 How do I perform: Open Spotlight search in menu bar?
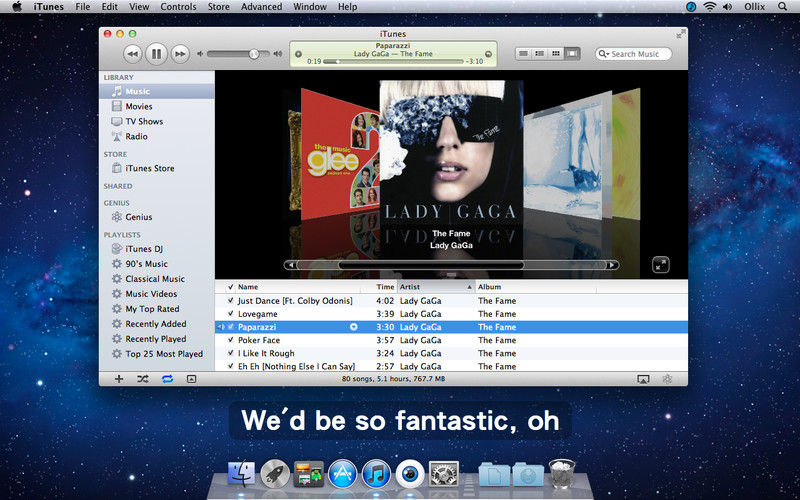pos(782,7)
